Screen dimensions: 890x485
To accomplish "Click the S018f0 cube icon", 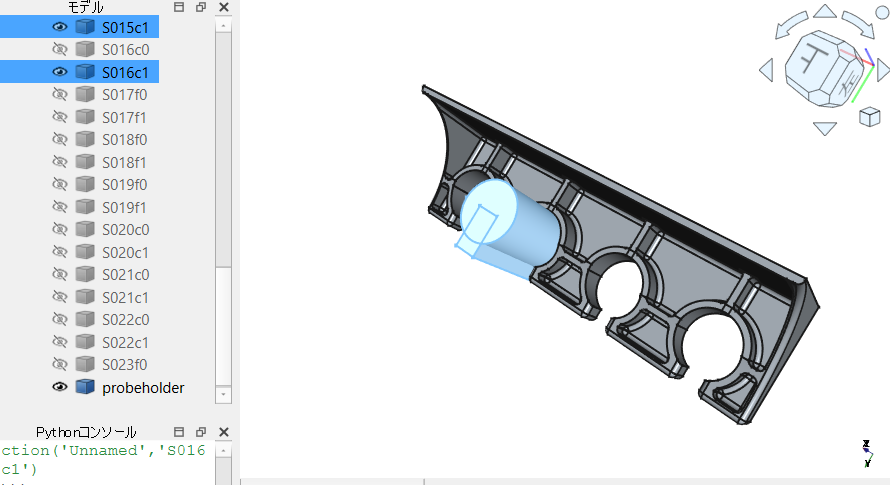I will coord(85,139).
